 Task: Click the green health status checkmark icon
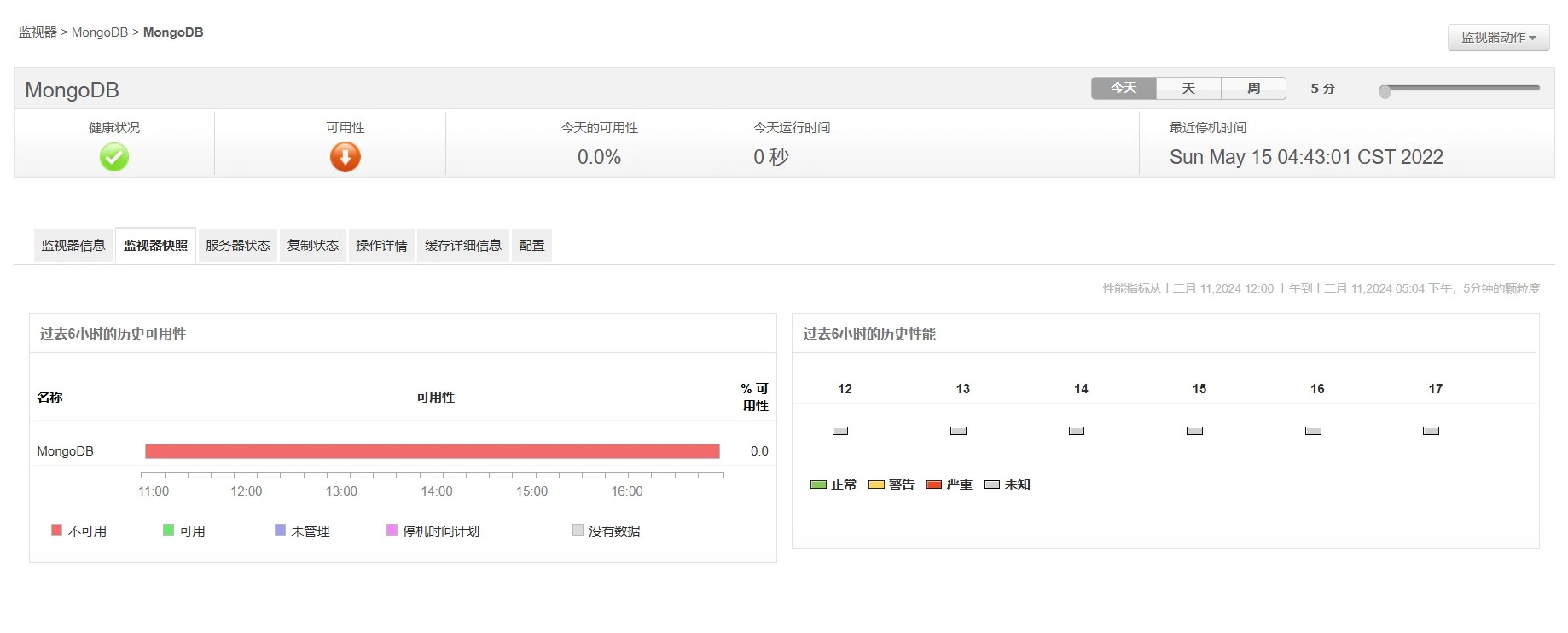(114, 157)
